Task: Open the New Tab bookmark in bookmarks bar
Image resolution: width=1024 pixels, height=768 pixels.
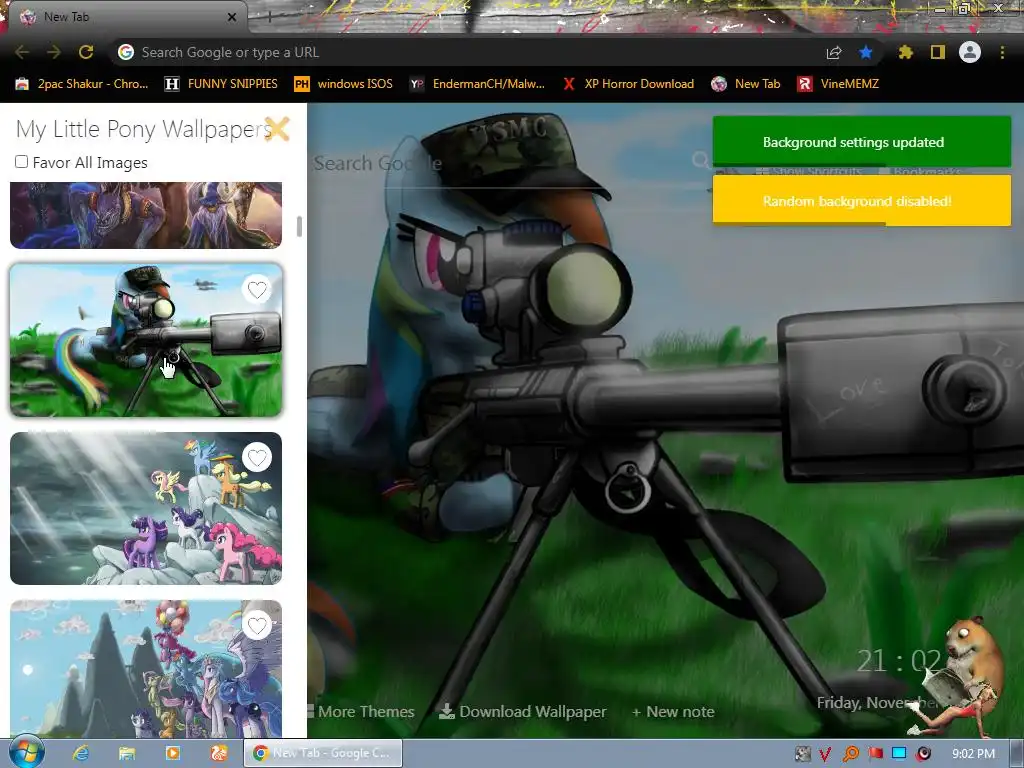Action: coord(746,84)
